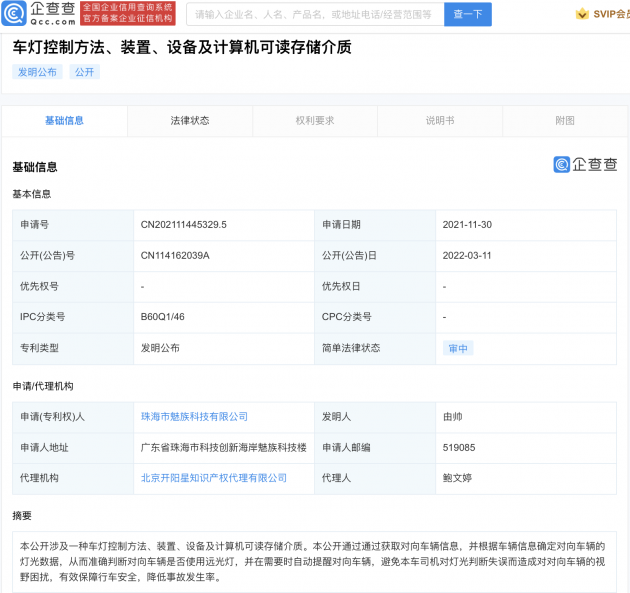The height and width of the screenshot is (593, 630).
Task: Click the 公开 status tag
Action: point(84,72)
